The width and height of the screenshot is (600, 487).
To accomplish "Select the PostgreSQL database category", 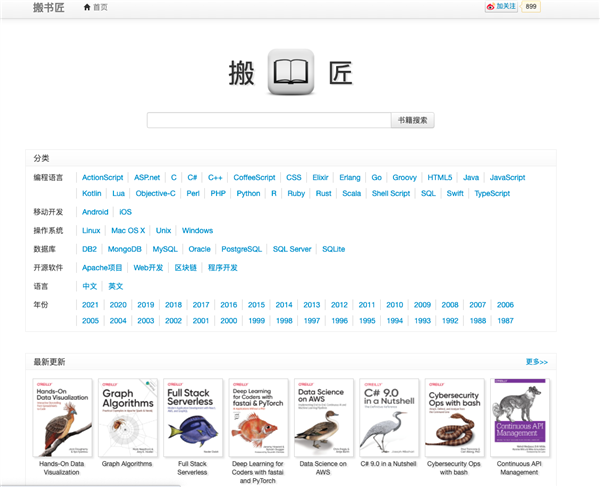I will [241, 249].
